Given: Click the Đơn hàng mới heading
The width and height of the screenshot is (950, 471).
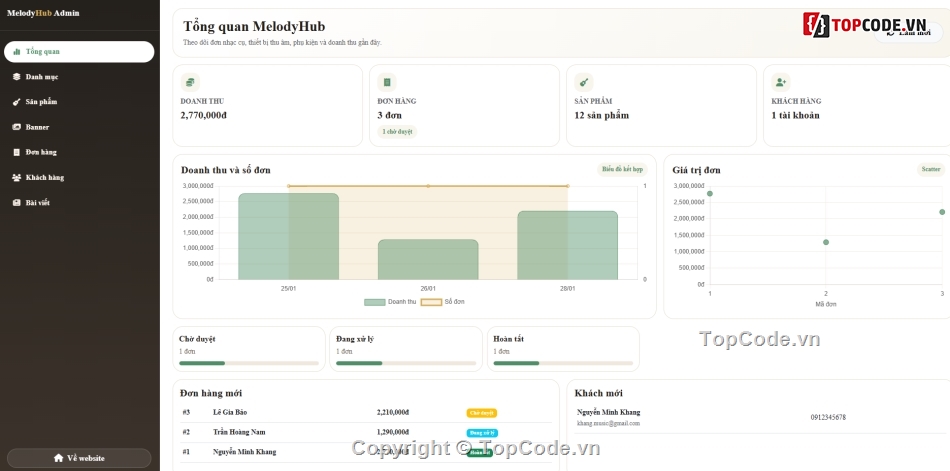Looking at the screenshot, I should [211, 393].
